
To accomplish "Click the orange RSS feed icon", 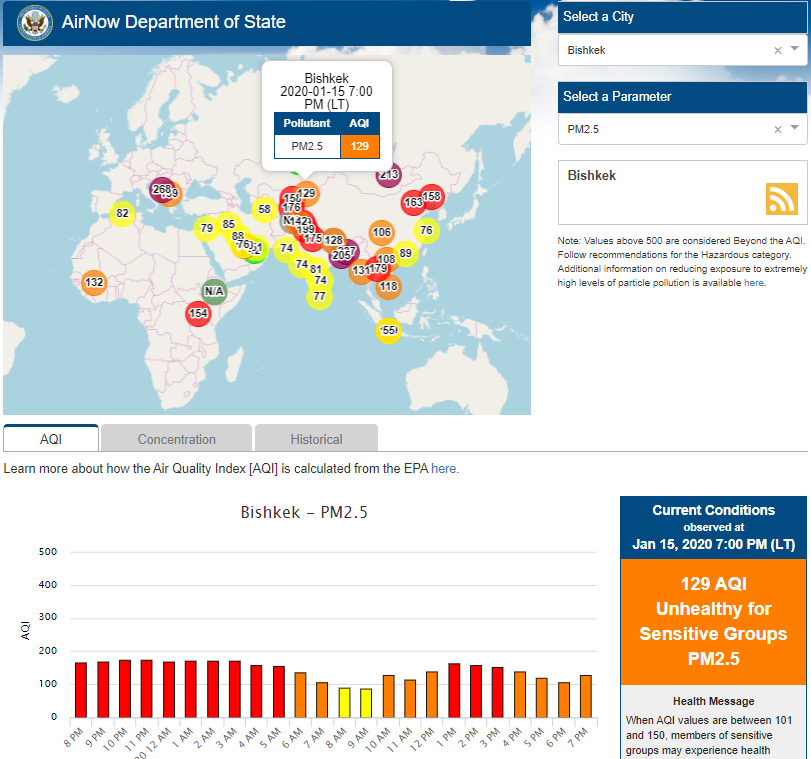I will click(781, 199).
